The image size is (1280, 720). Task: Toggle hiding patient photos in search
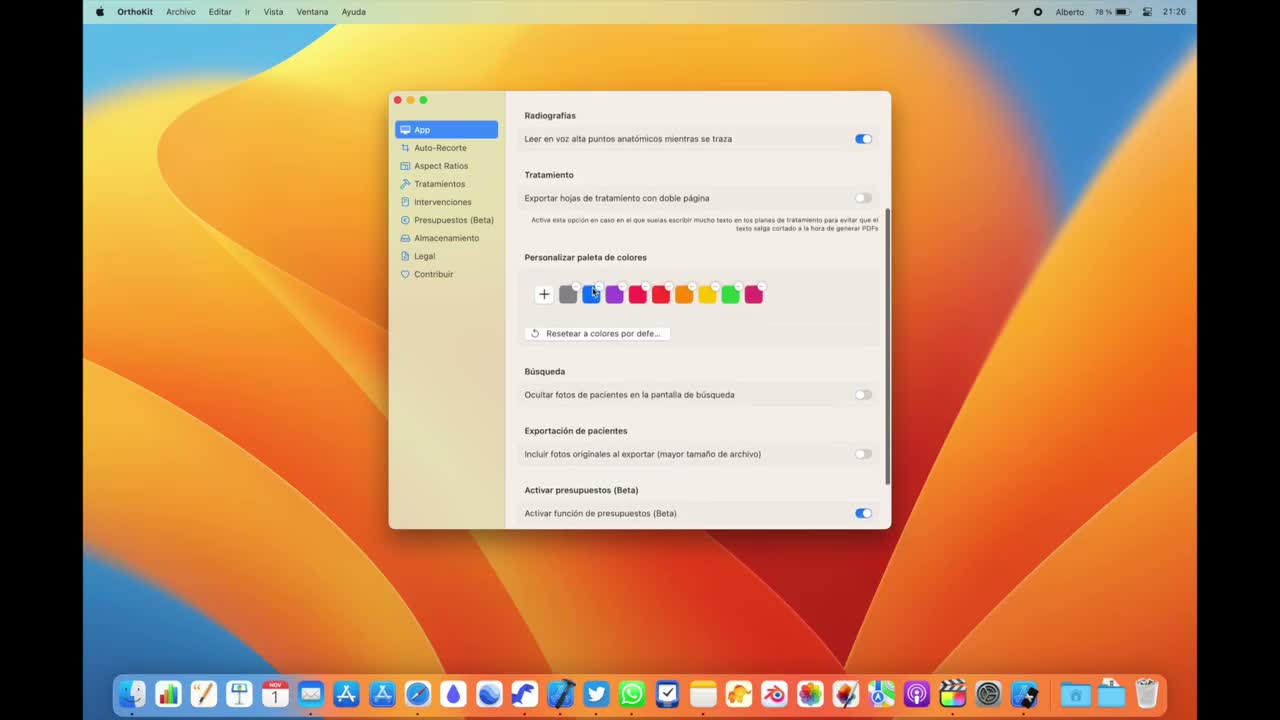click(x=863, y=395)
